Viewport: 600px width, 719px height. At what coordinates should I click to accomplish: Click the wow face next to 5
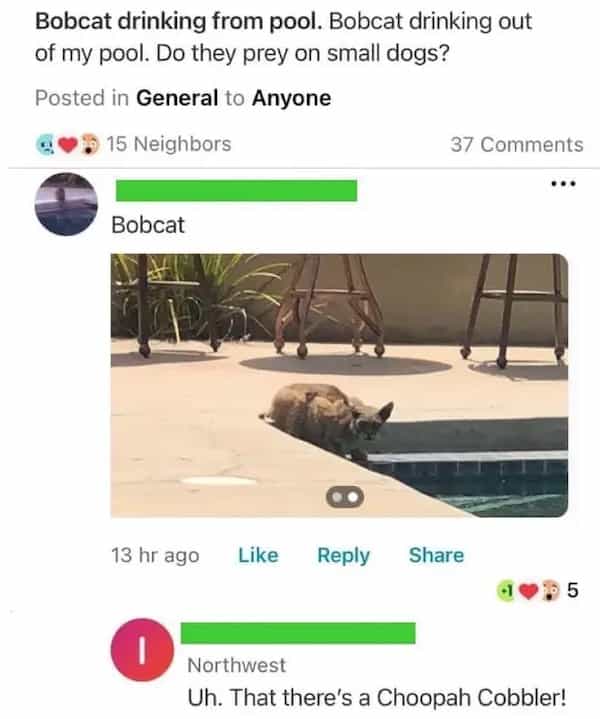pyautogui.click(x=551, y=591)
